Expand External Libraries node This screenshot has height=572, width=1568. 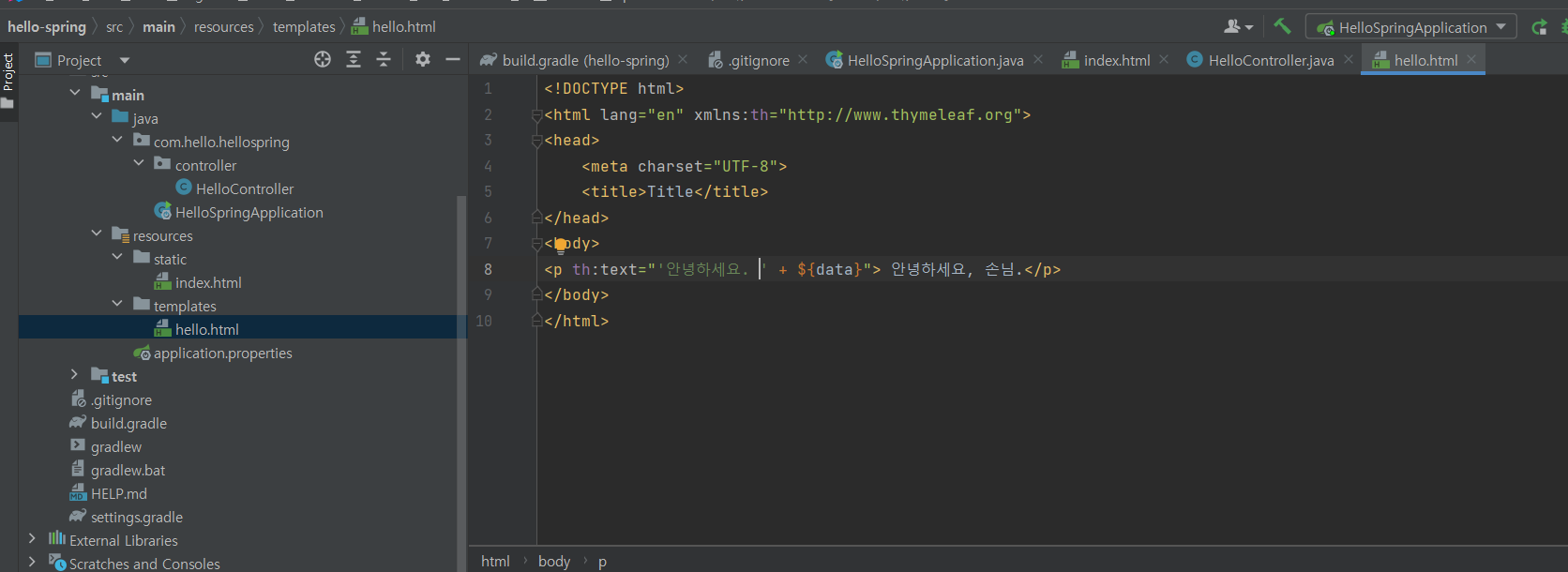point(32,538)
